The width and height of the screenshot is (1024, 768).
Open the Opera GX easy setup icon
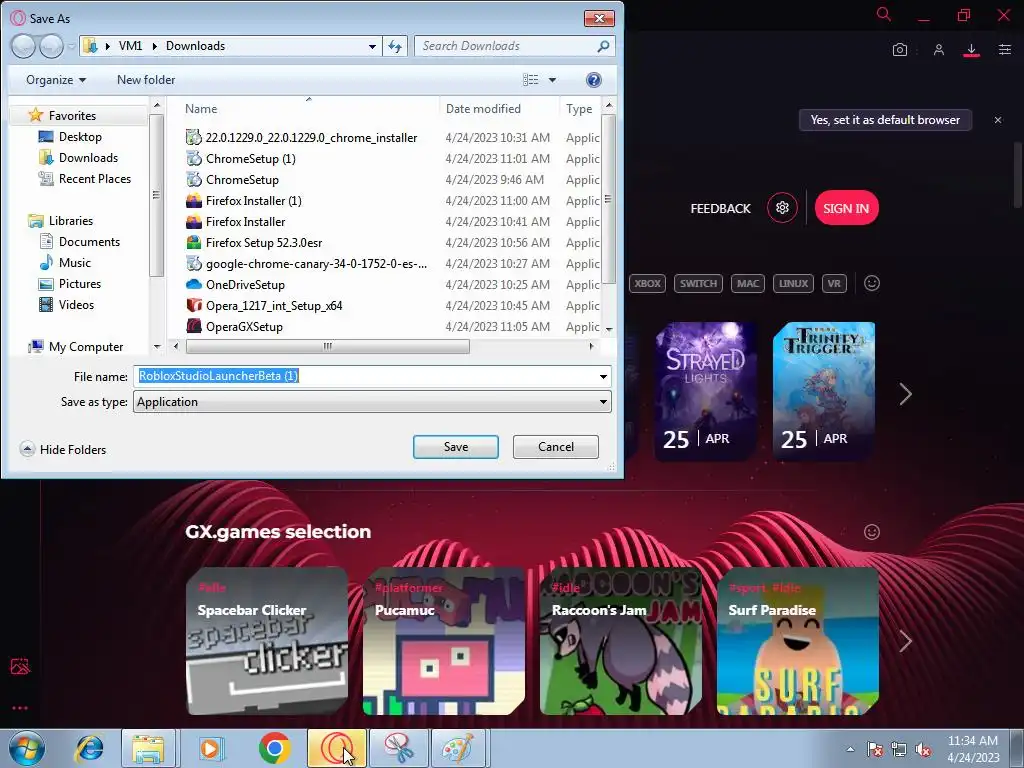(1005, 50)
